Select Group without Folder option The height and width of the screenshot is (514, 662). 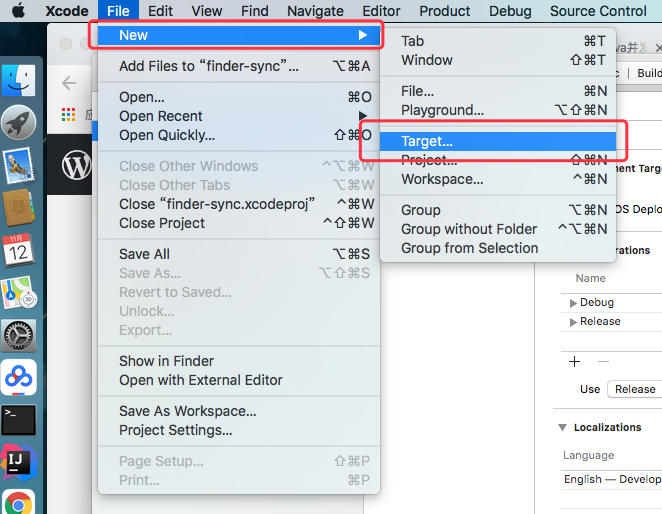[469, 229]
